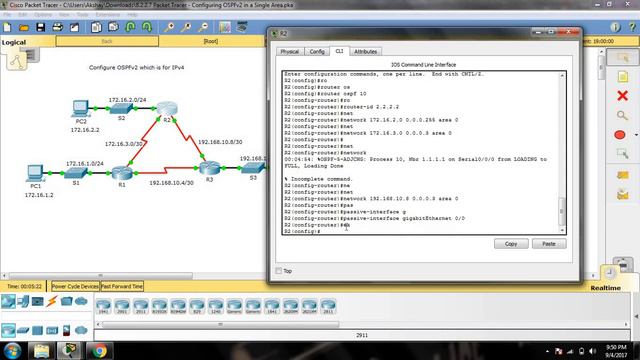Open File Explorer from the taskbar
The image size is (640, 360).
pyautogui.click(x=41, y=351)
